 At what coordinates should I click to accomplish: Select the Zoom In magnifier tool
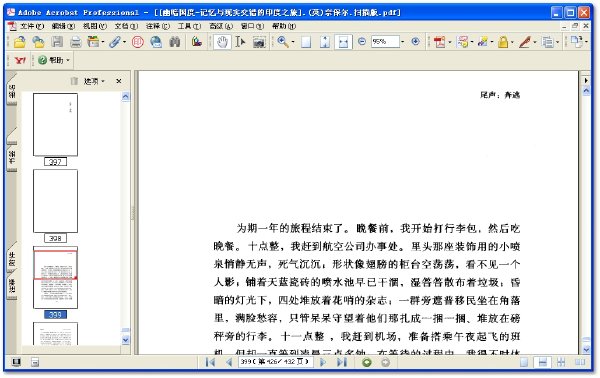(x=283, y=42)
